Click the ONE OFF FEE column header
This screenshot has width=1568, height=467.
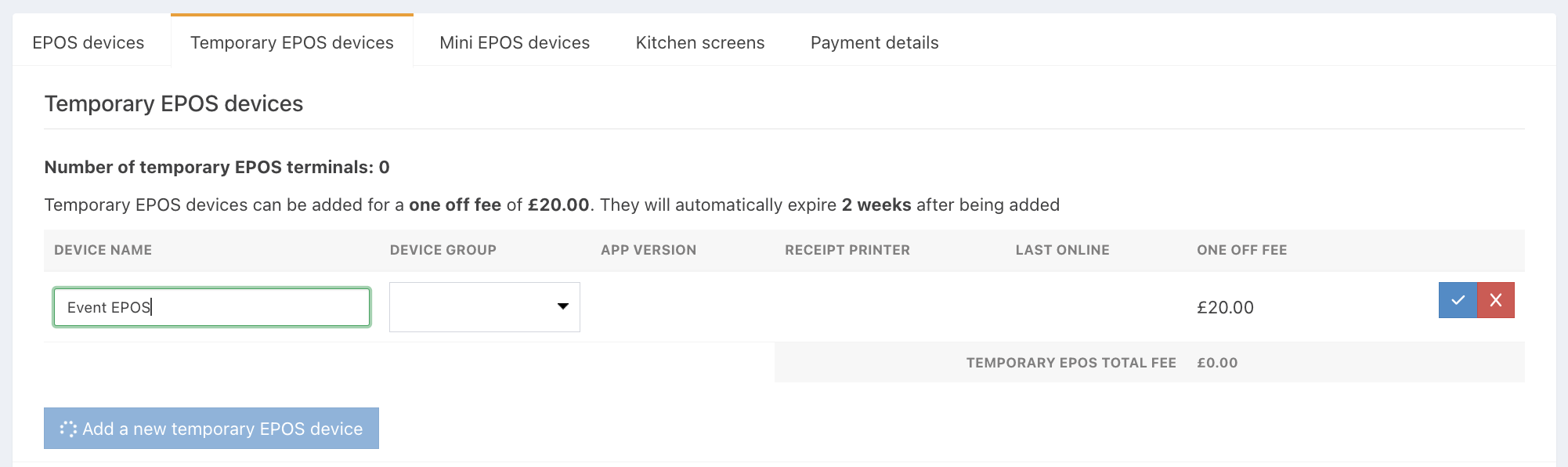point(1242,250)
